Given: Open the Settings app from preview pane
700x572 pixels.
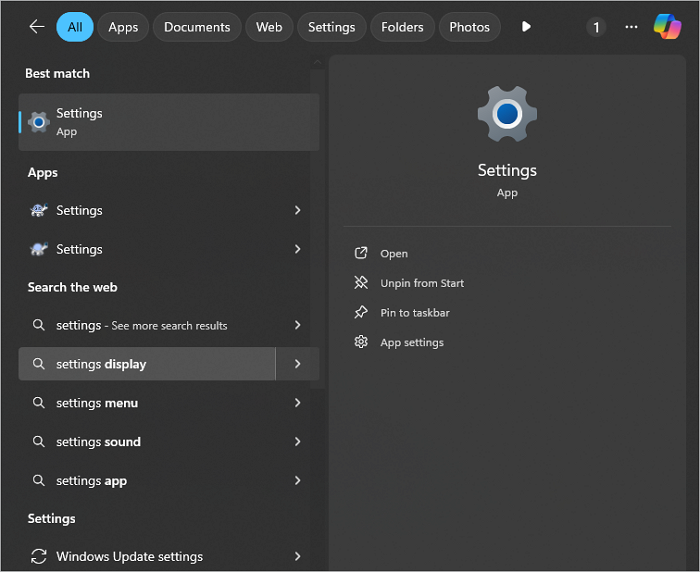Looking at the screenshot, I should click(x=393, y=254).
